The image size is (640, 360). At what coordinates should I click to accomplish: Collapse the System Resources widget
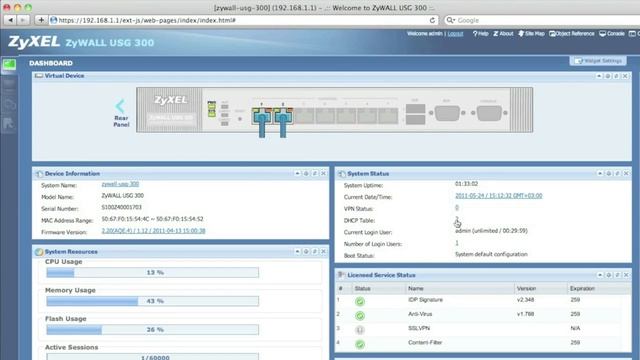tap(298, 251)
